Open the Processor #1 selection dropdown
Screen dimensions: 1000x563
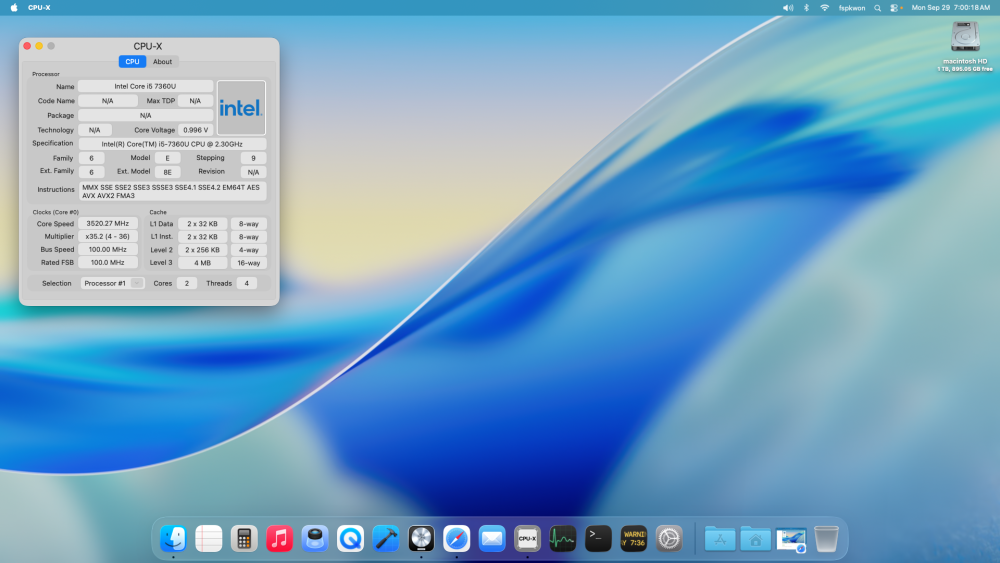tap(112, 283)
